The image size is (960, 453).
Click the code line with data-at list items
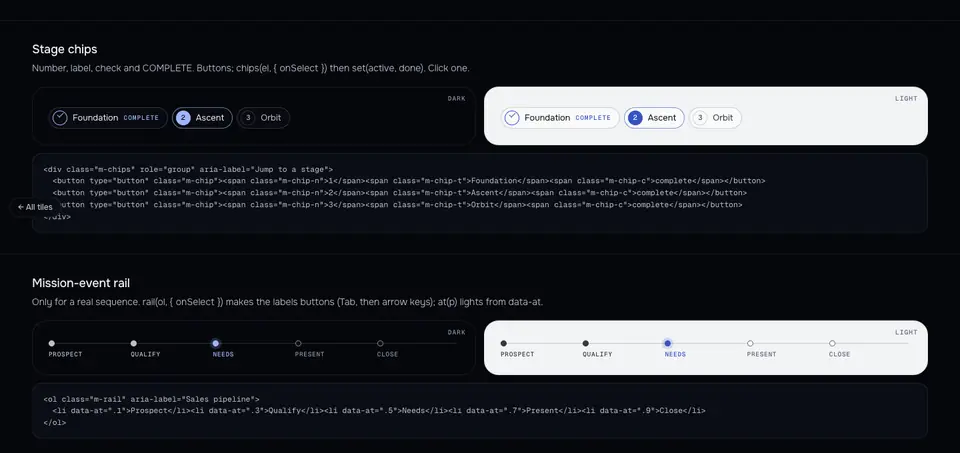pos(379,411)
